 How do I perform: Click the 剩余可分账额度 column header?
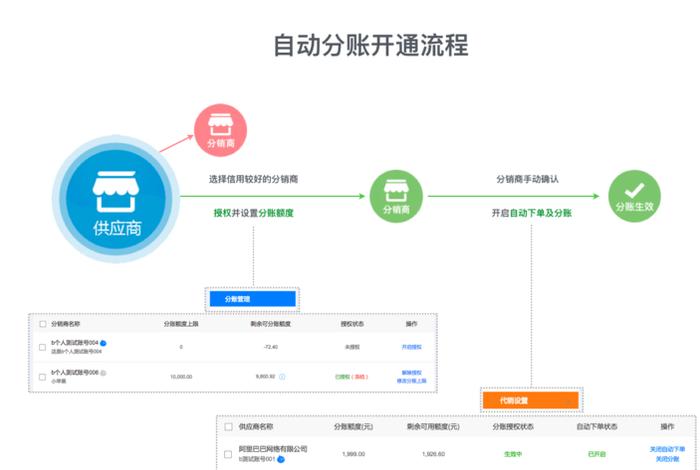[271, 324]
